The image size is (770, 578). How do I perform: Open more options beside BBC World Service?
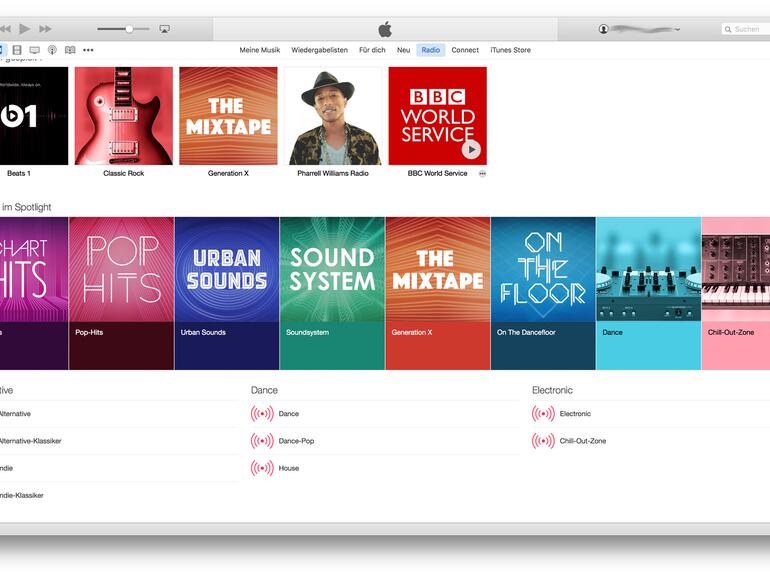coord(482,173)
